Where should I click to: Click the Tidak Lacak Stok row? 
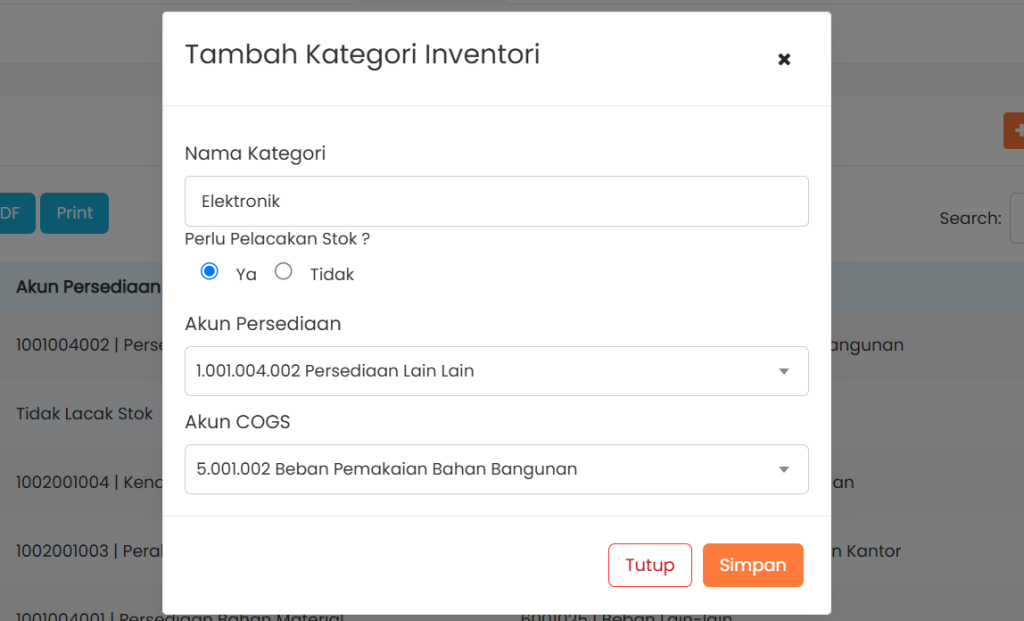click(84, 413)
